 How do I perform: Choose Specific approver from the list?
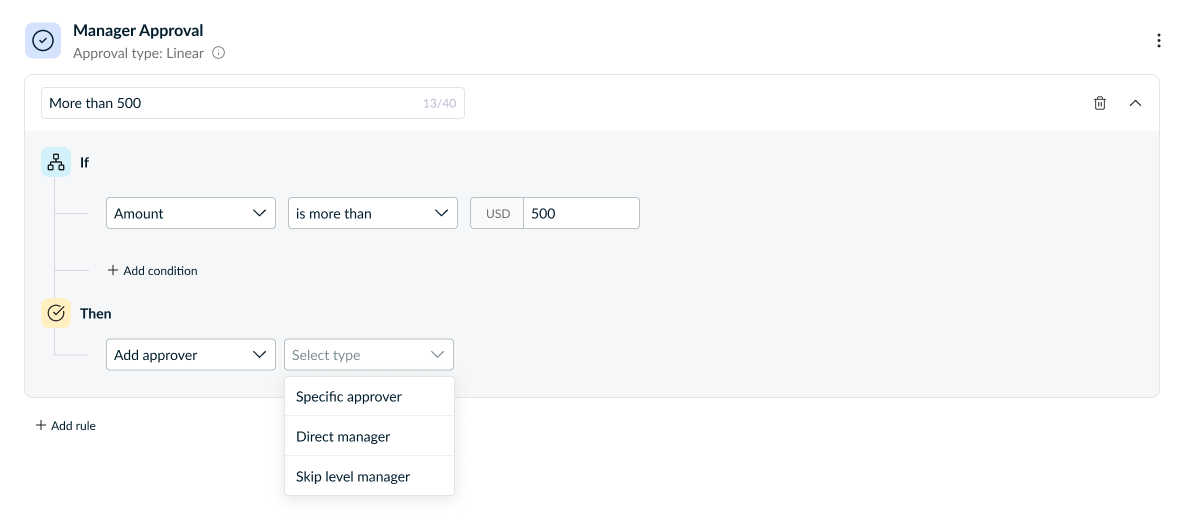[x=349, y=397]
